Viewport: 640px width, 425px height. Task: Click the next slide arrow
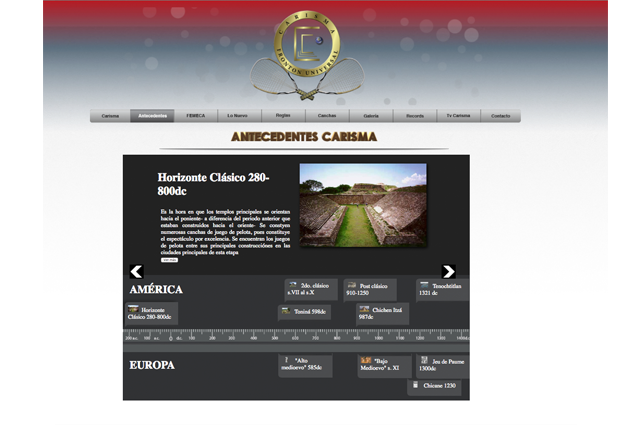pos(448,271)
